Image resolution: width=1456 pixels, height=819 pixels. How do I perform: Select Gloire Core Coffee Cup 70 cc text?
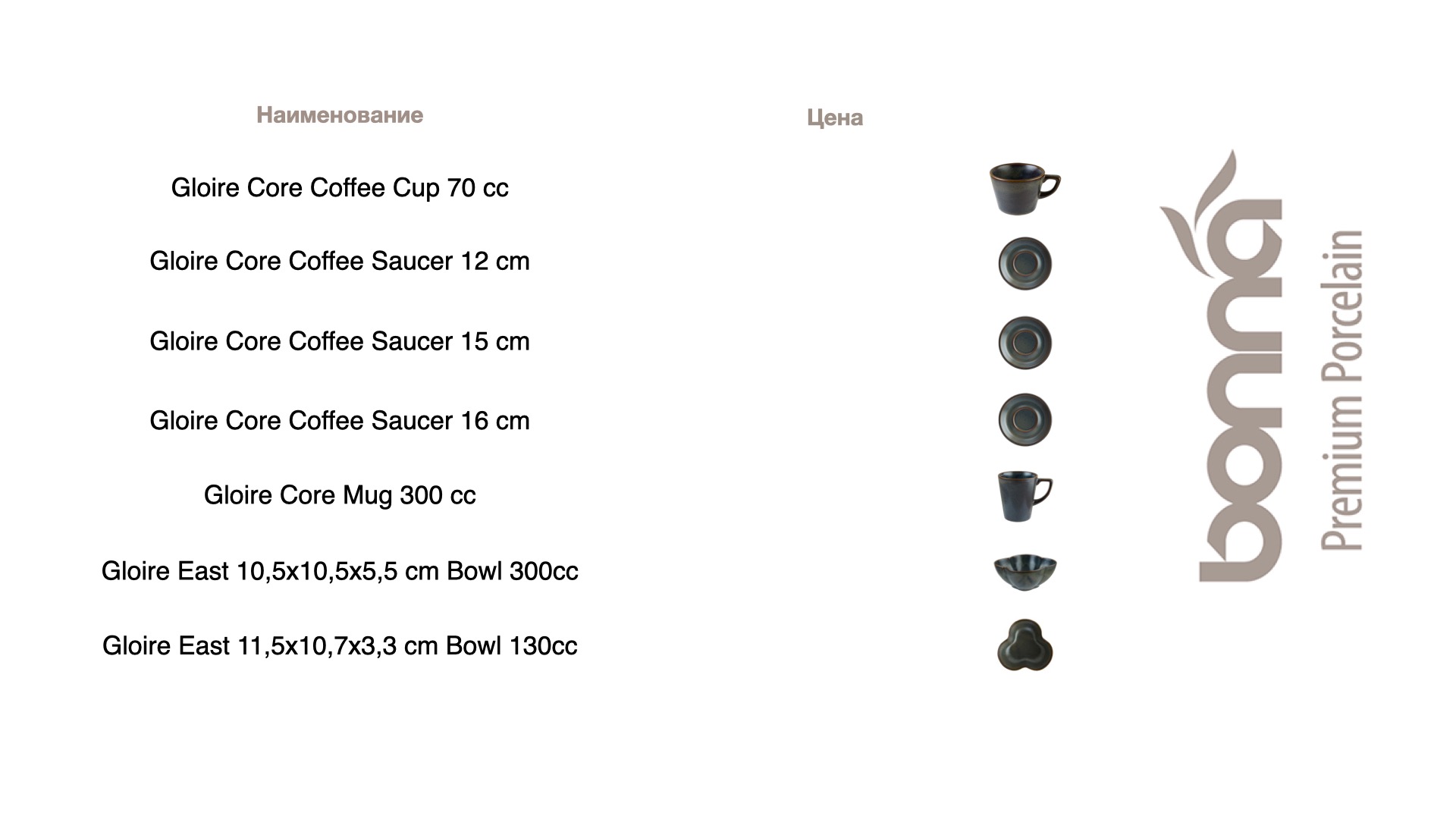click(340, 188)
